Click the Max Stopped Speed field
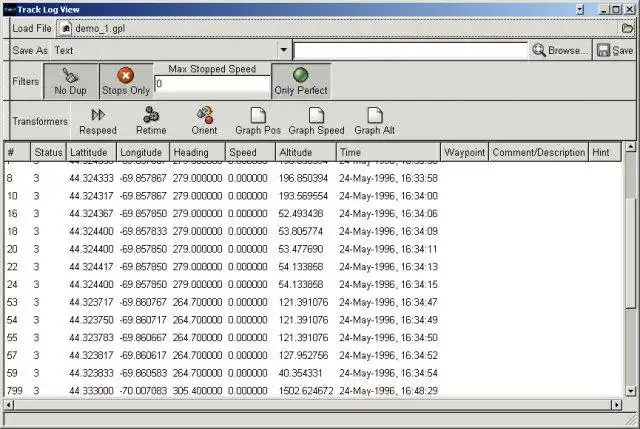640x429 pixels. [212, 84]
